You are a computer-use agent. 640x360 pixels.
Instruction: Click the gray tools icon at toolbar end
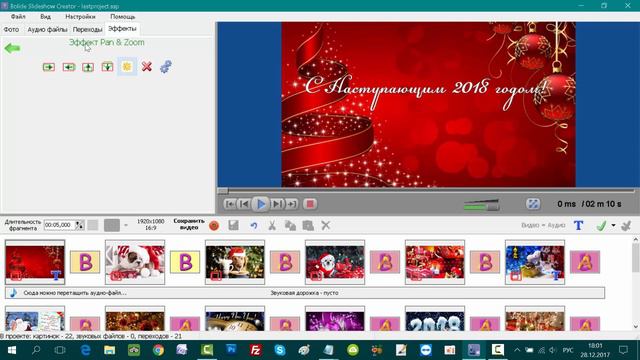626,225
